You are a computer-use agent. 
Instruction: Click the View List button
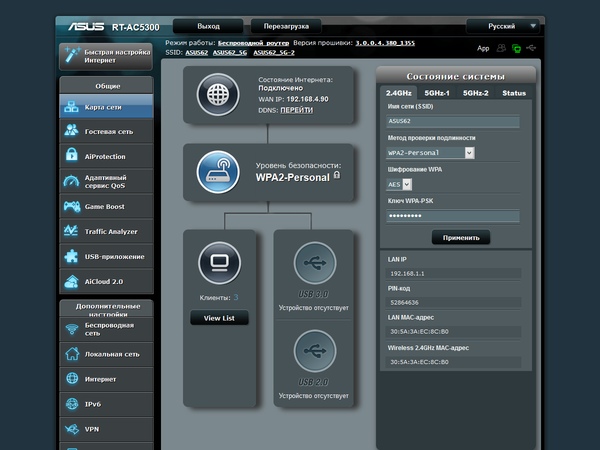(x=219, y=318)
